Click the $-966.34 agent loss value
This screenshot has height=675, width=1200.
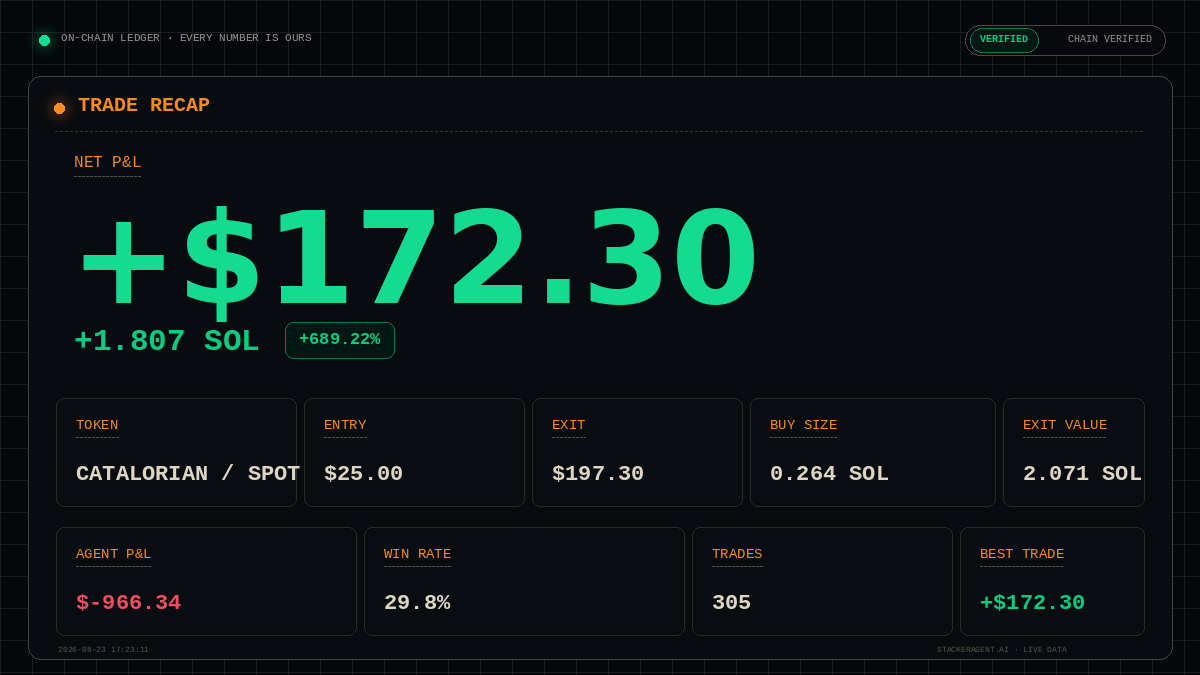128,603
